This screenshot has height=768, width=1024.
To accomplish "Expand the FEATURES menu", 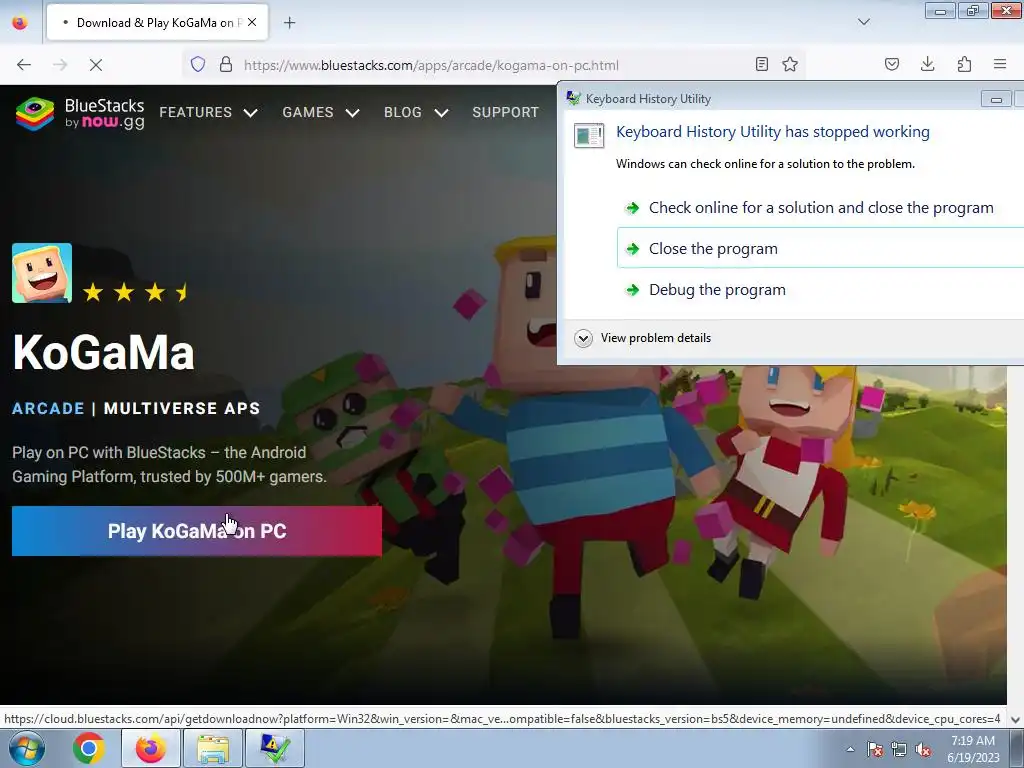I will (208, 112).
